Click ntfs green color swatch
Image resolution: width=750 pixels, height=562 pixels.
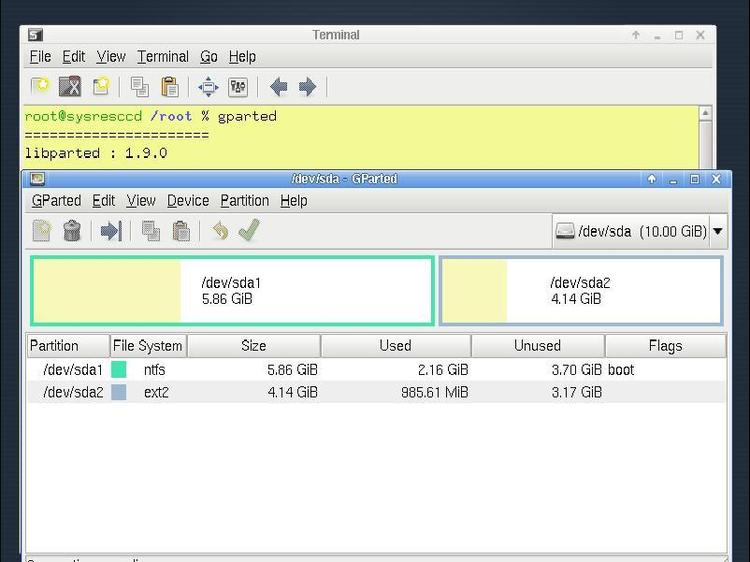click(119, 370)
